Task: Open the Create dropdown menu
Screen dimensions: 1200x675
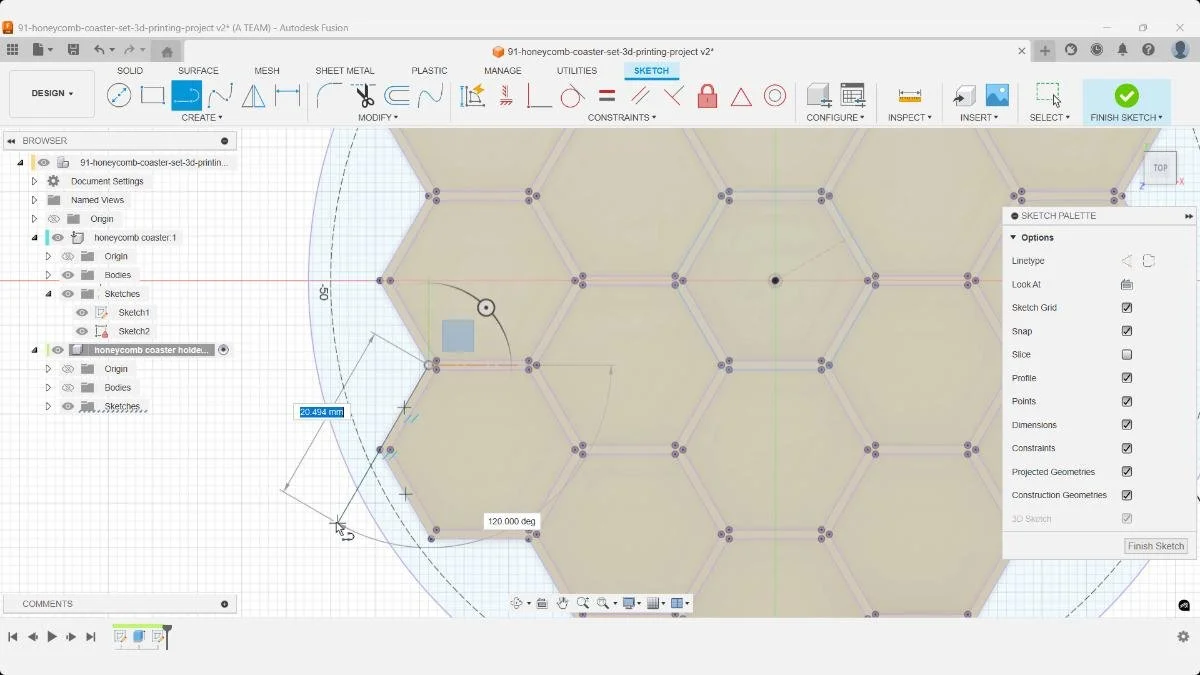Action: (x=202, y=117)
